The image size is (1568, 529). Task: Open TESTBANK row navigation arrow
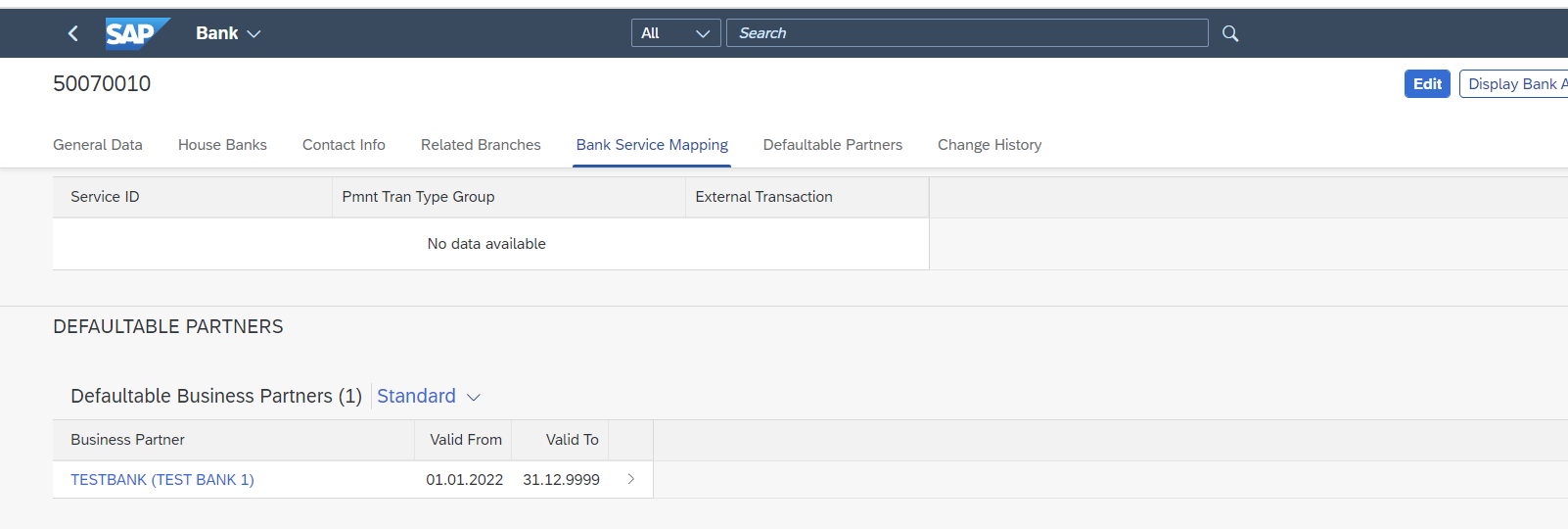(x=630, y=479)
